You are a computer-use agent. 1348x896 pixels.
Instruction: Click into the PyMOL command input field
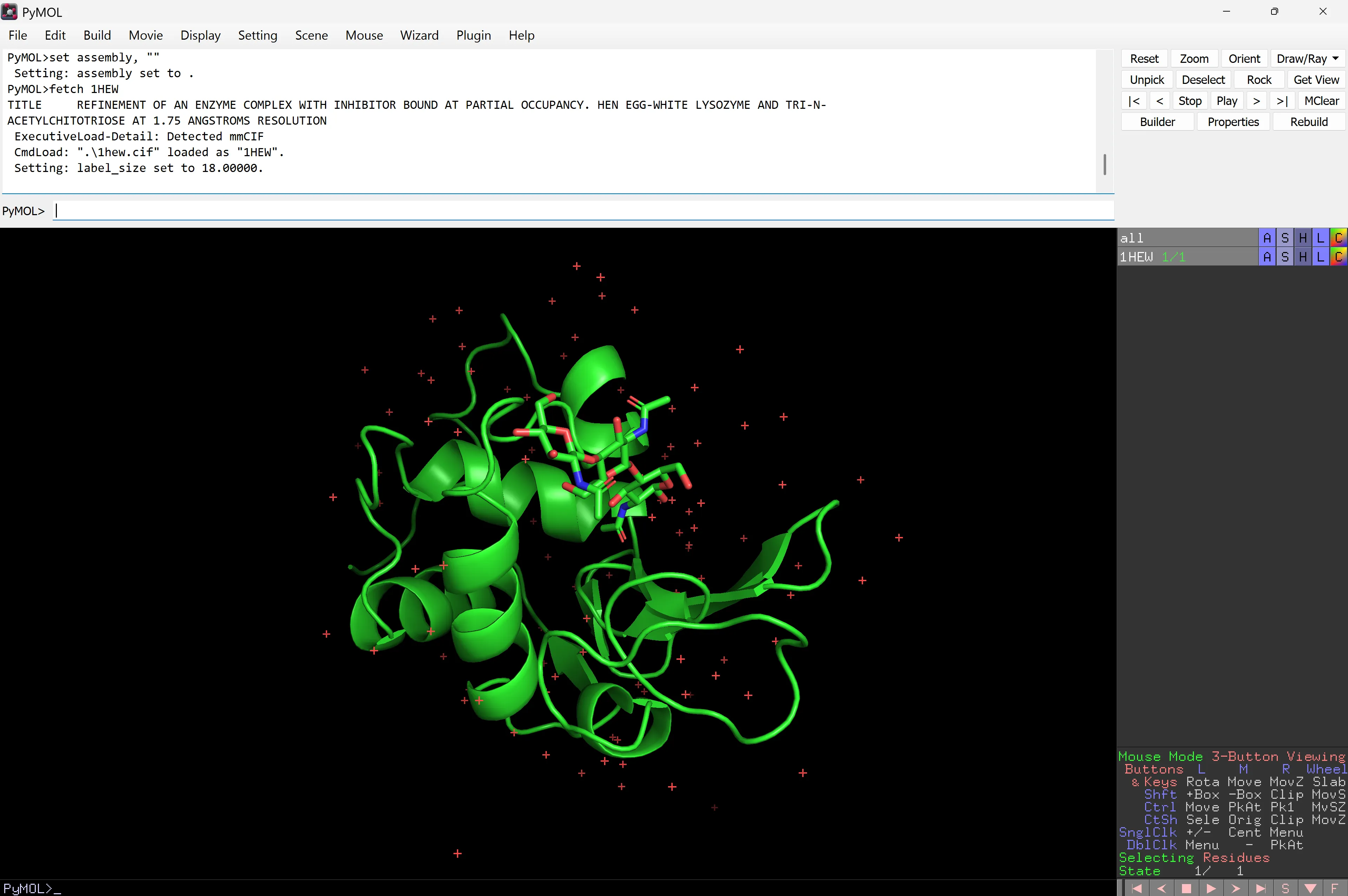pos(583,211)
